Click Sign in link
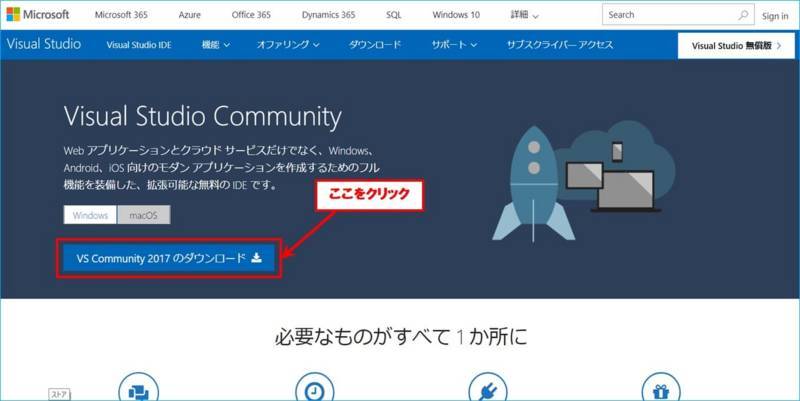The height and width of the screenshot is (401, 800). click(775, 16)
